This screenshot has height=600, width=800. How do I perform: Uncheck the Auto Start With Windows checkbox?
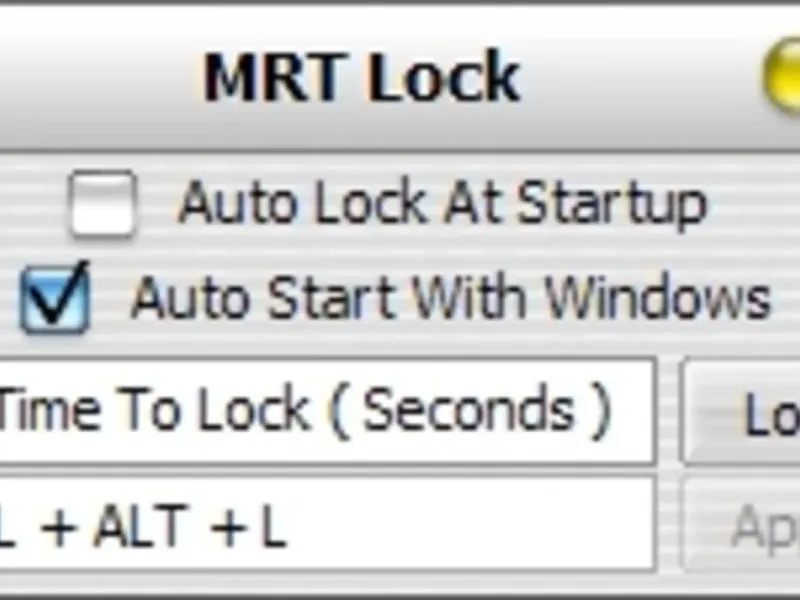point(56,300)
